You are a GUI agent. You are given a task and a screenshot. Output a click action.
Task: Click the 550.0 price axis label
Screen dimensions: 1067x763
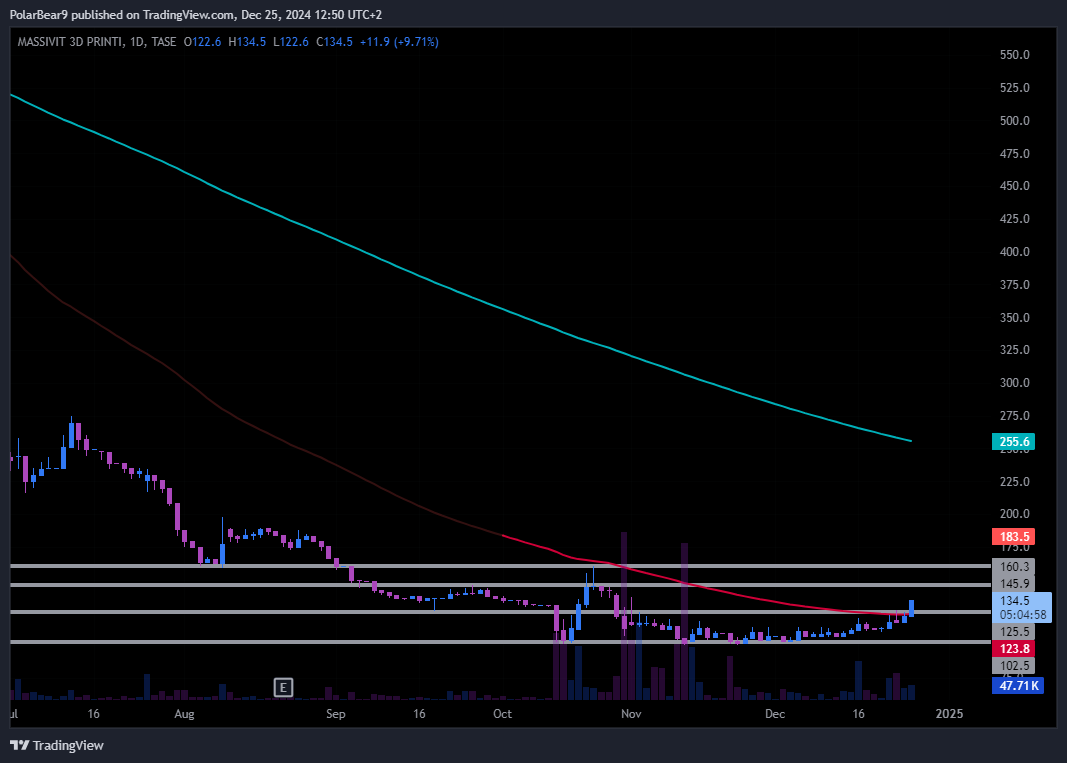1015,54
